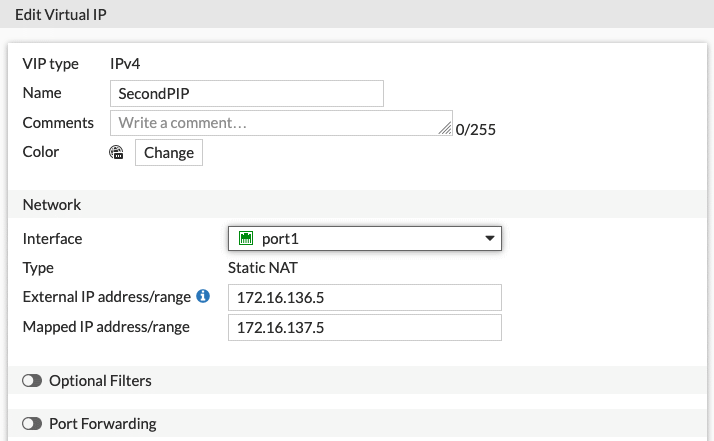
Task: Click the Network section header
Action: pos(52,204)
